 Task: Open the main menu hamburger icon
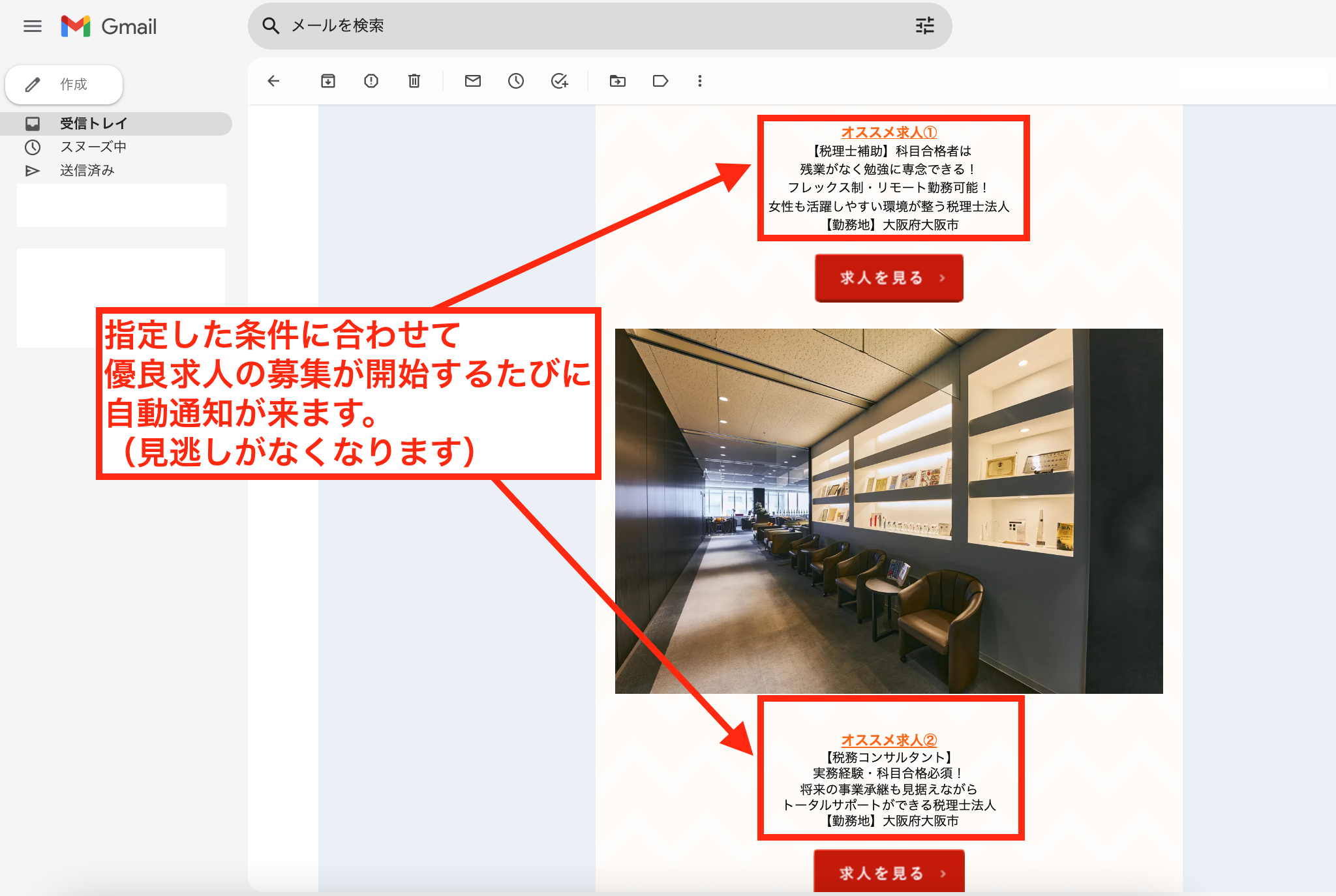click(32, 26)
